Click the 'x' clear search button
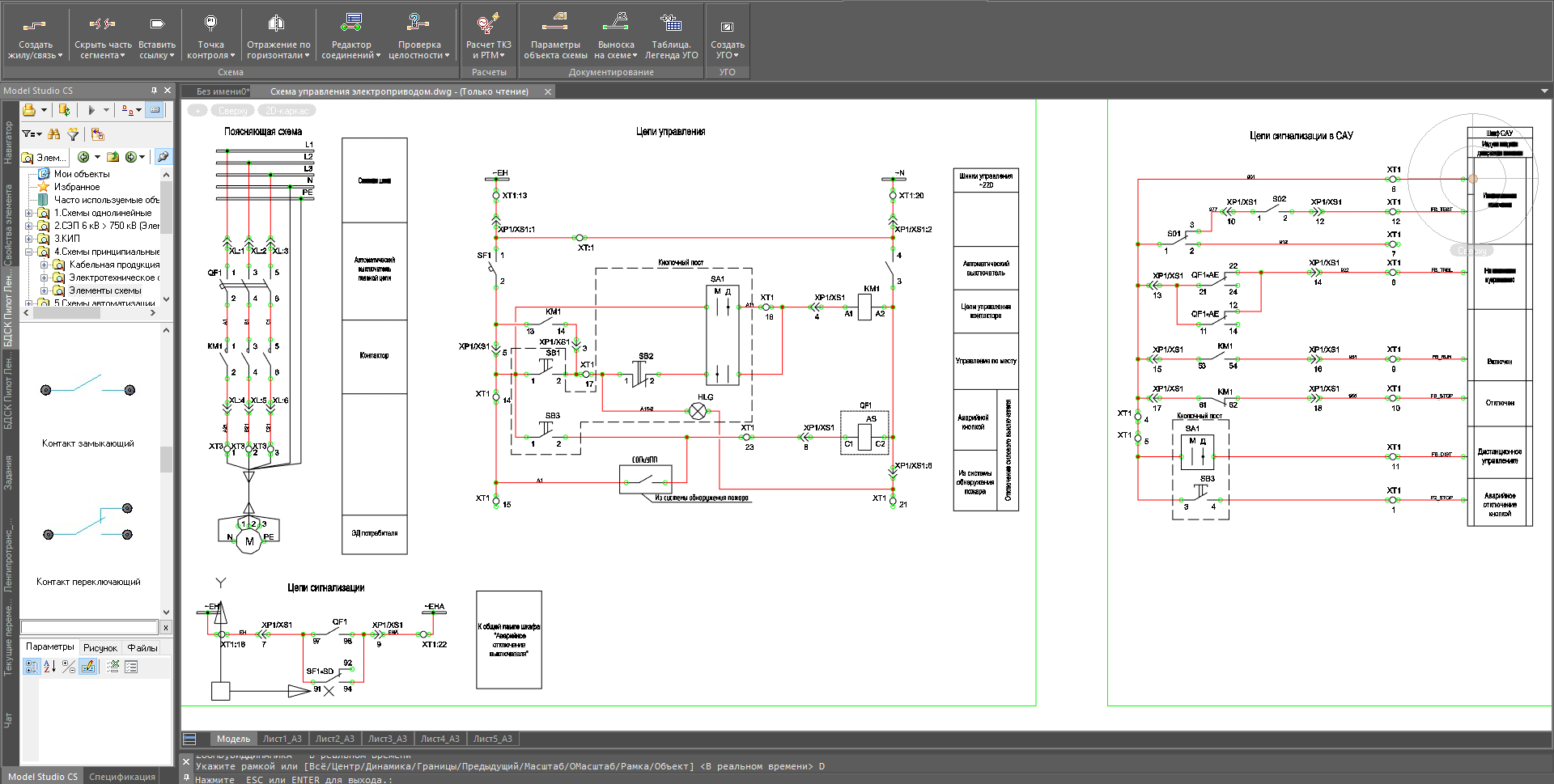Screen dimensions: 1554x784 [x=165, y=627]
